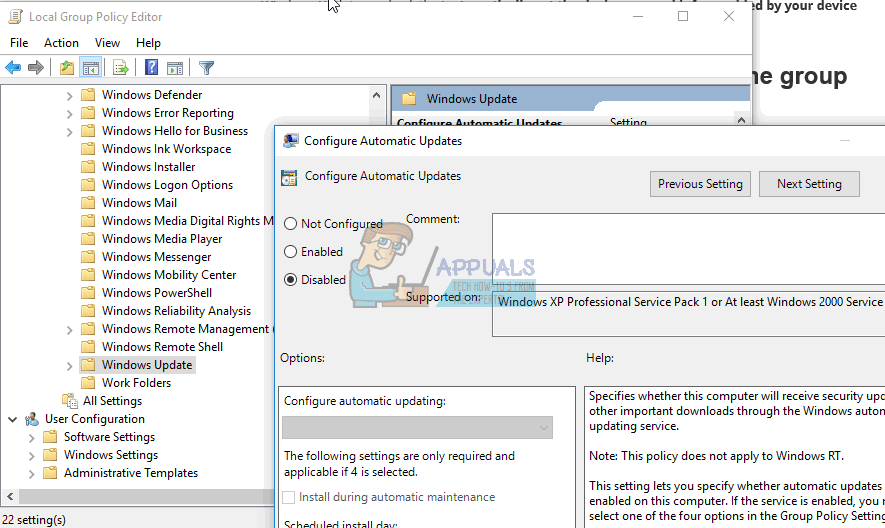Click the Windows Update folder icon in right pane header
This screenshot has height=528, width=885.
409,99
